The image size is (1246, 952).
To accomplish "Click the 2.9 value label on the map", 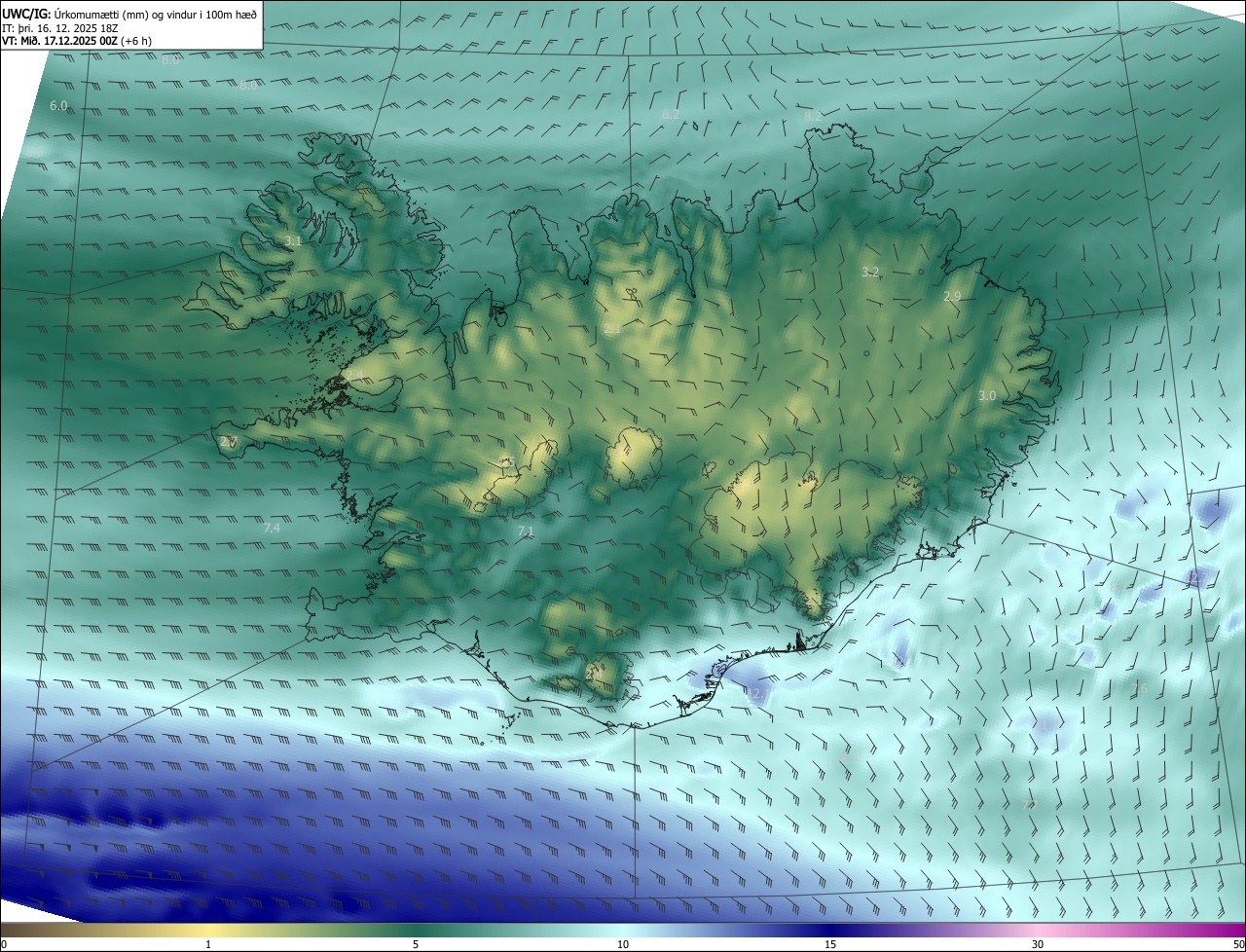I will point(952,296).
